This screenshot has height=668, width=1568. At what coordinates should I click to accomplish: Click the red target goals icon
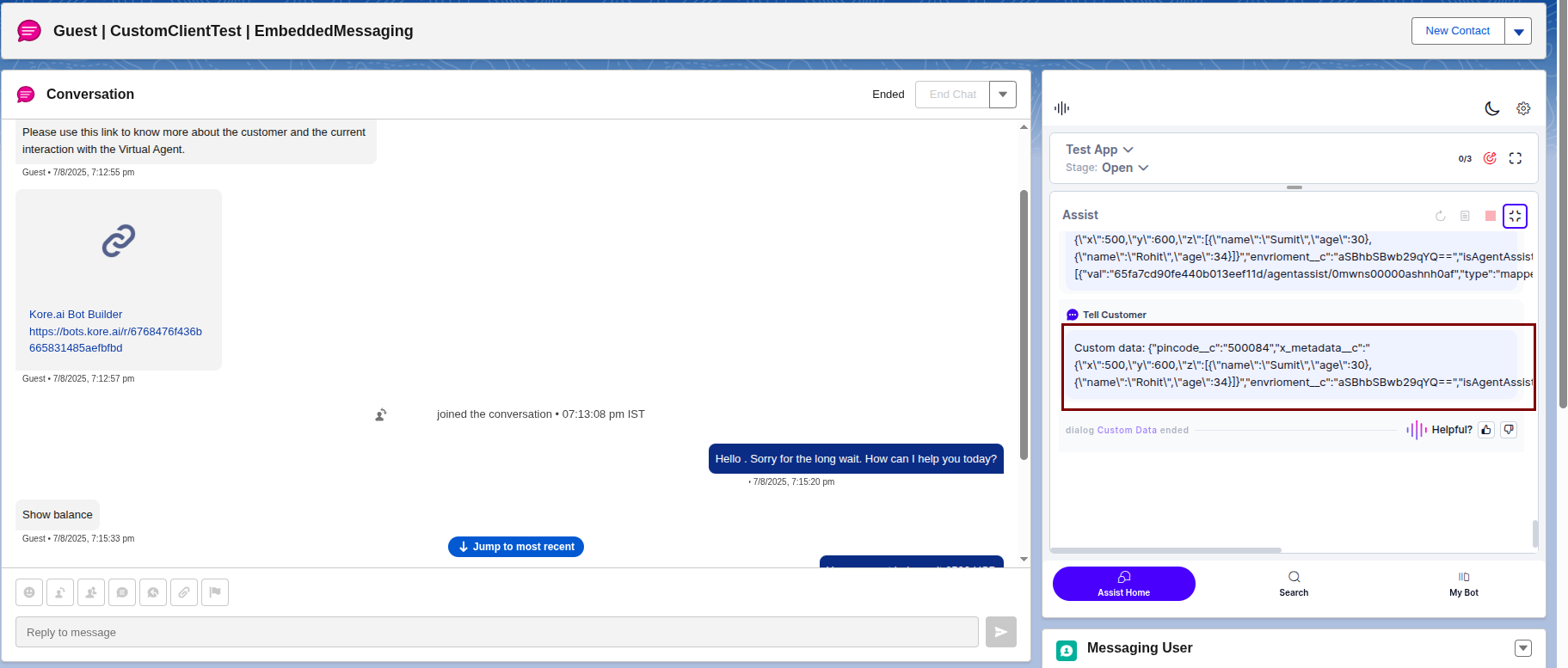point(1490,158)
